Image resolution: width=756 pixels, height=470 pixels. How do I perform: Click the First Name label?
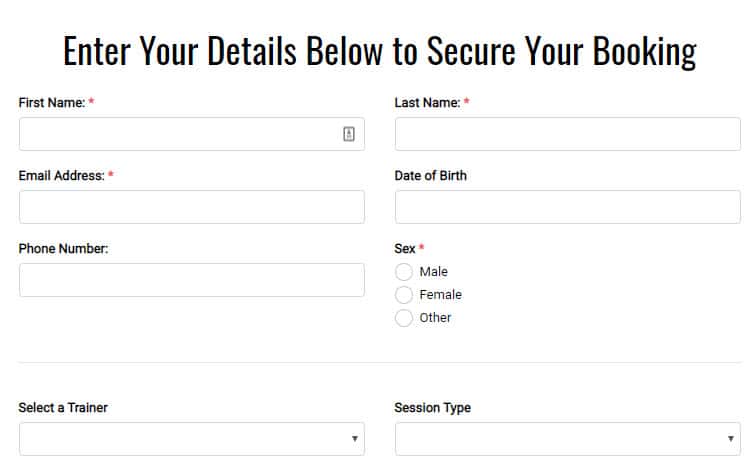pos(52,103)
